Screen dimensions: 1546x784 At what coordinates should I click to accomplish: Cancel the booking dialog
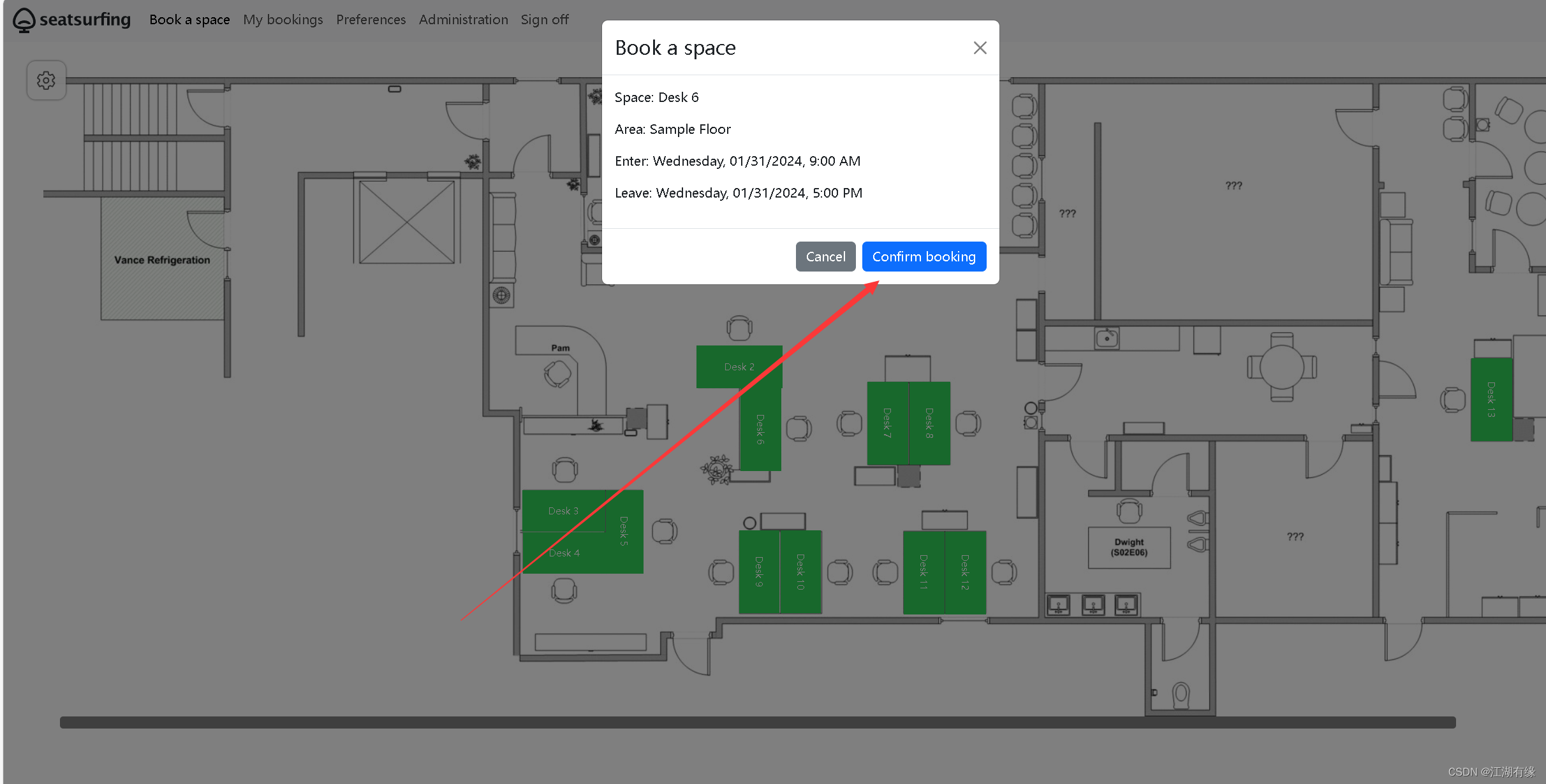[825, 256]
